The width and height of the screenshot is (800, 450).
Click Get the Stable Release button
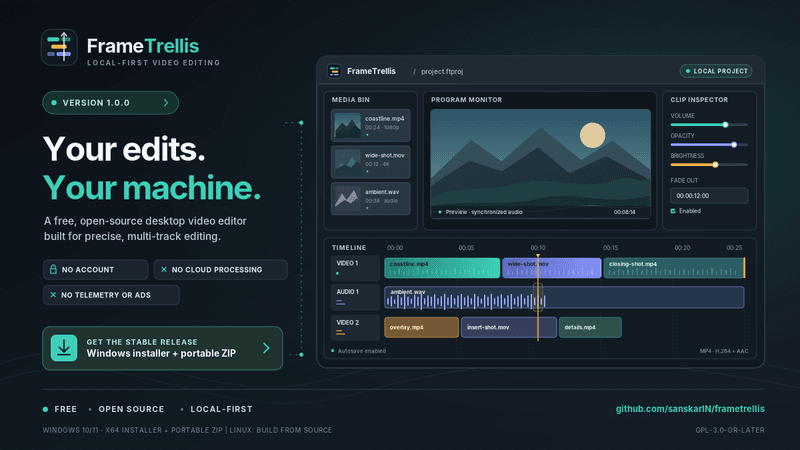point(163,348)
